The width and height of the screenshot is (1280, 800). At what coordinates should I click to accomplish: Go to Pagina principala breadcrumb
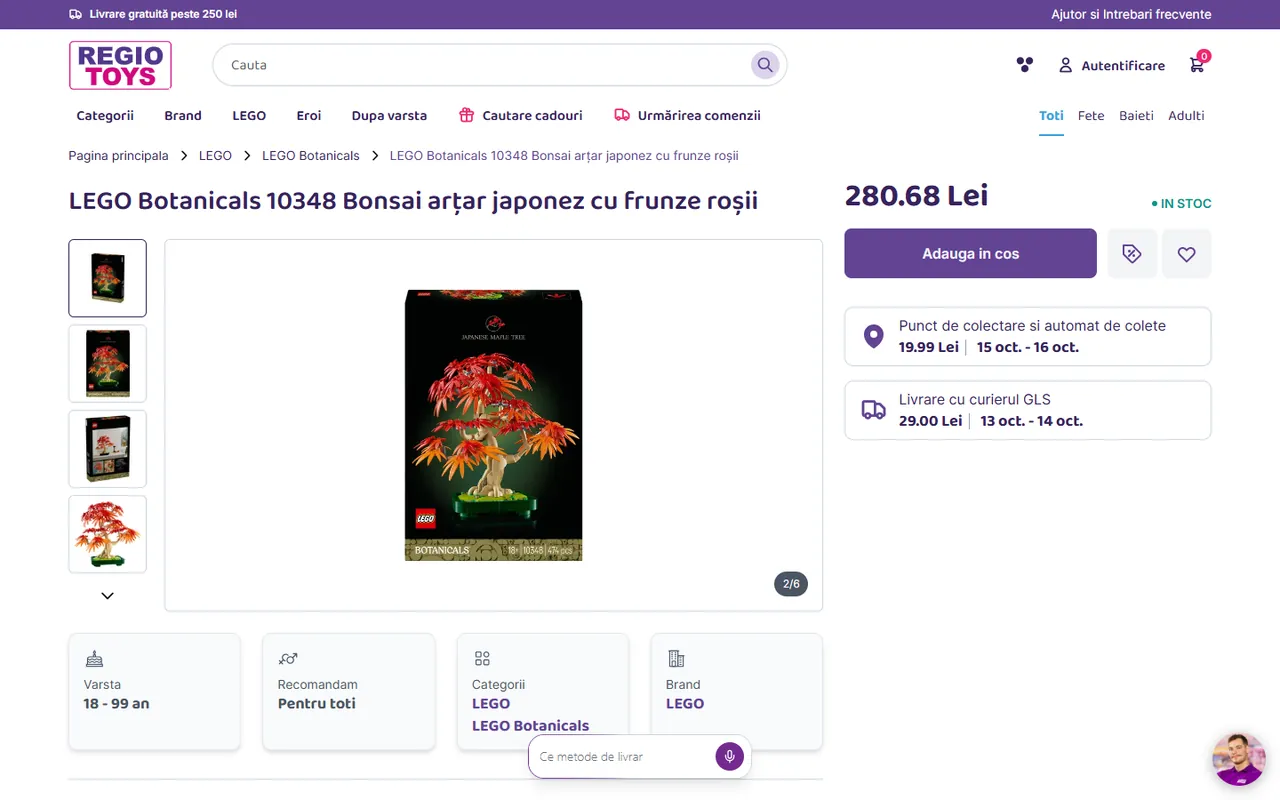[x=119, y=156]
